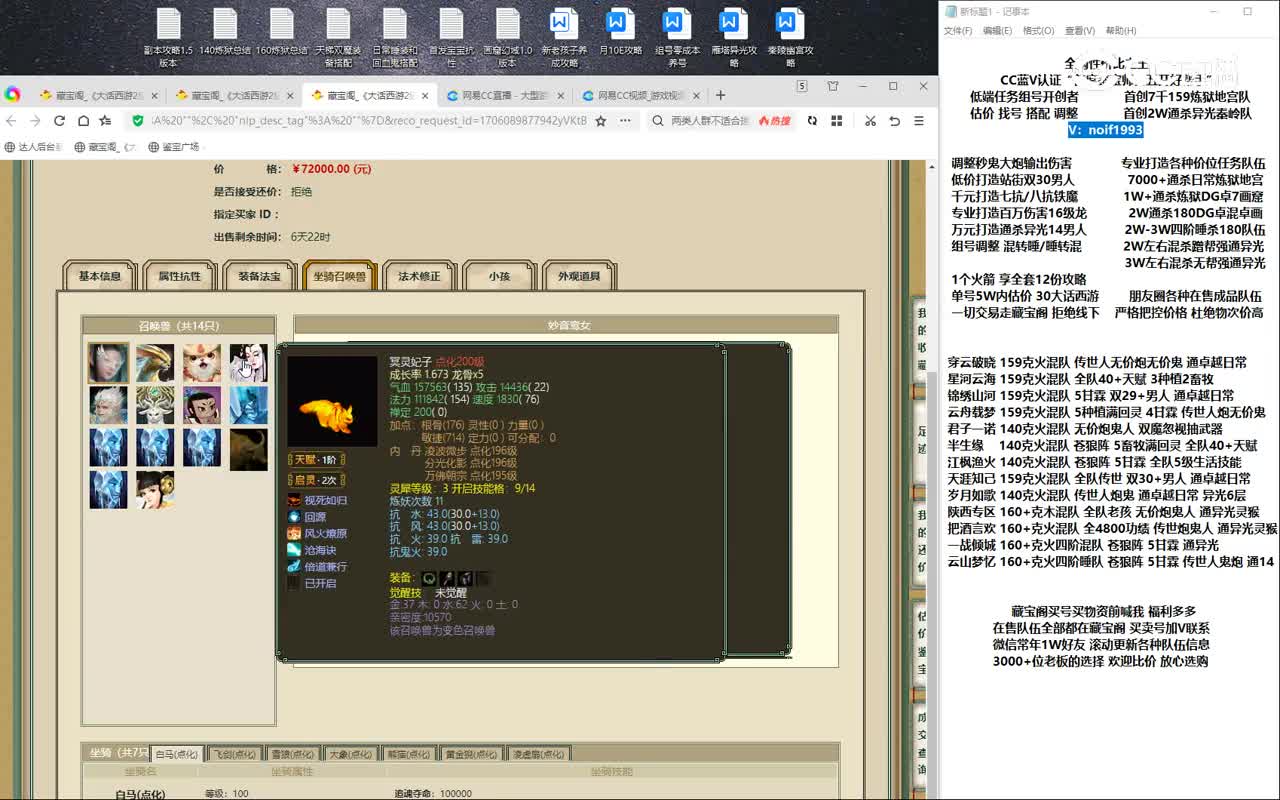The height and width of the screenshot is (800, 1280).
Task: Select the 飞剑(点化) mount tab
Action: click(x=236, y=754)
